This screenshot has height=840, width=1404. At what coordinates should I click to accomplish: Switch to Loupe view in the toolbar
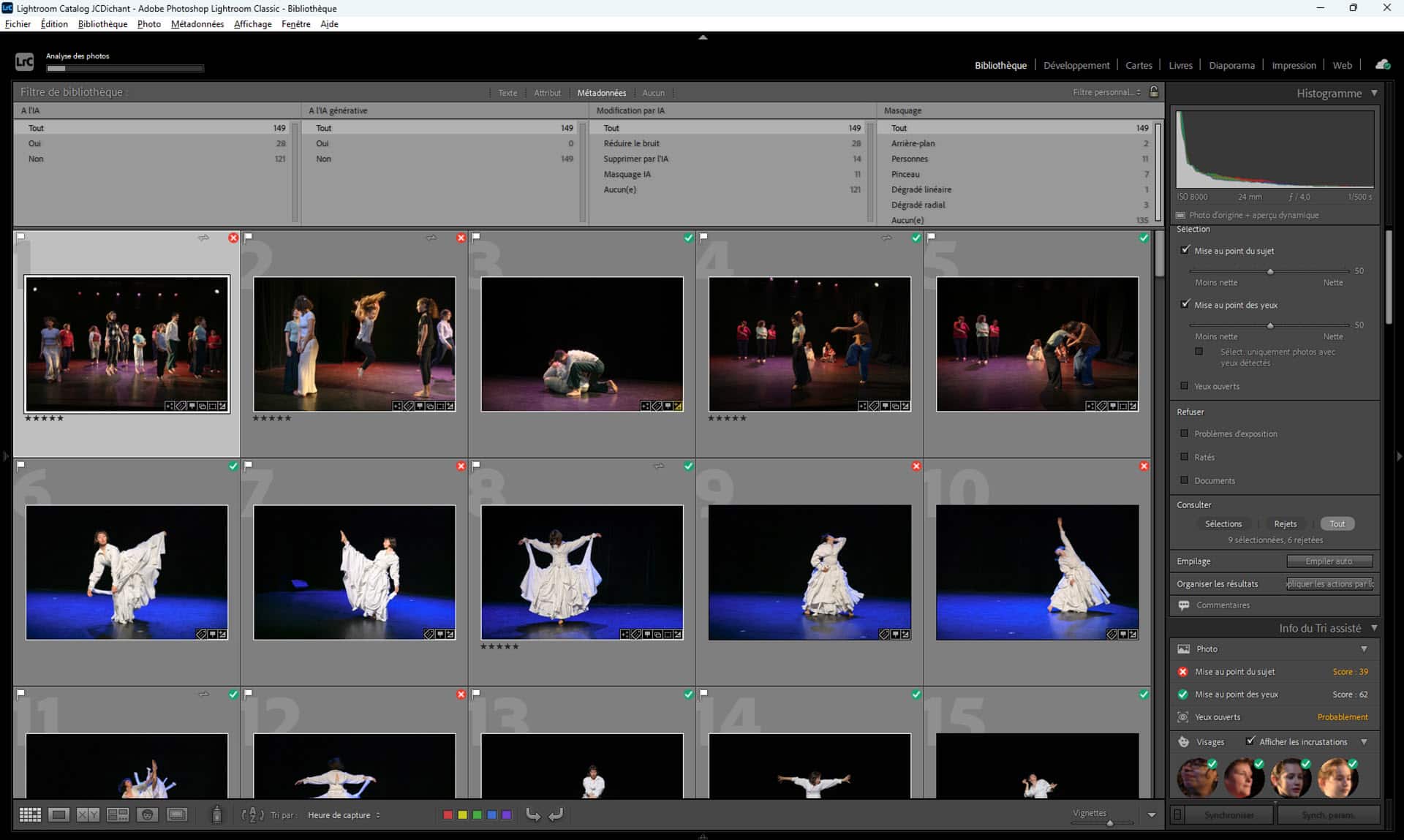(58, 814)
